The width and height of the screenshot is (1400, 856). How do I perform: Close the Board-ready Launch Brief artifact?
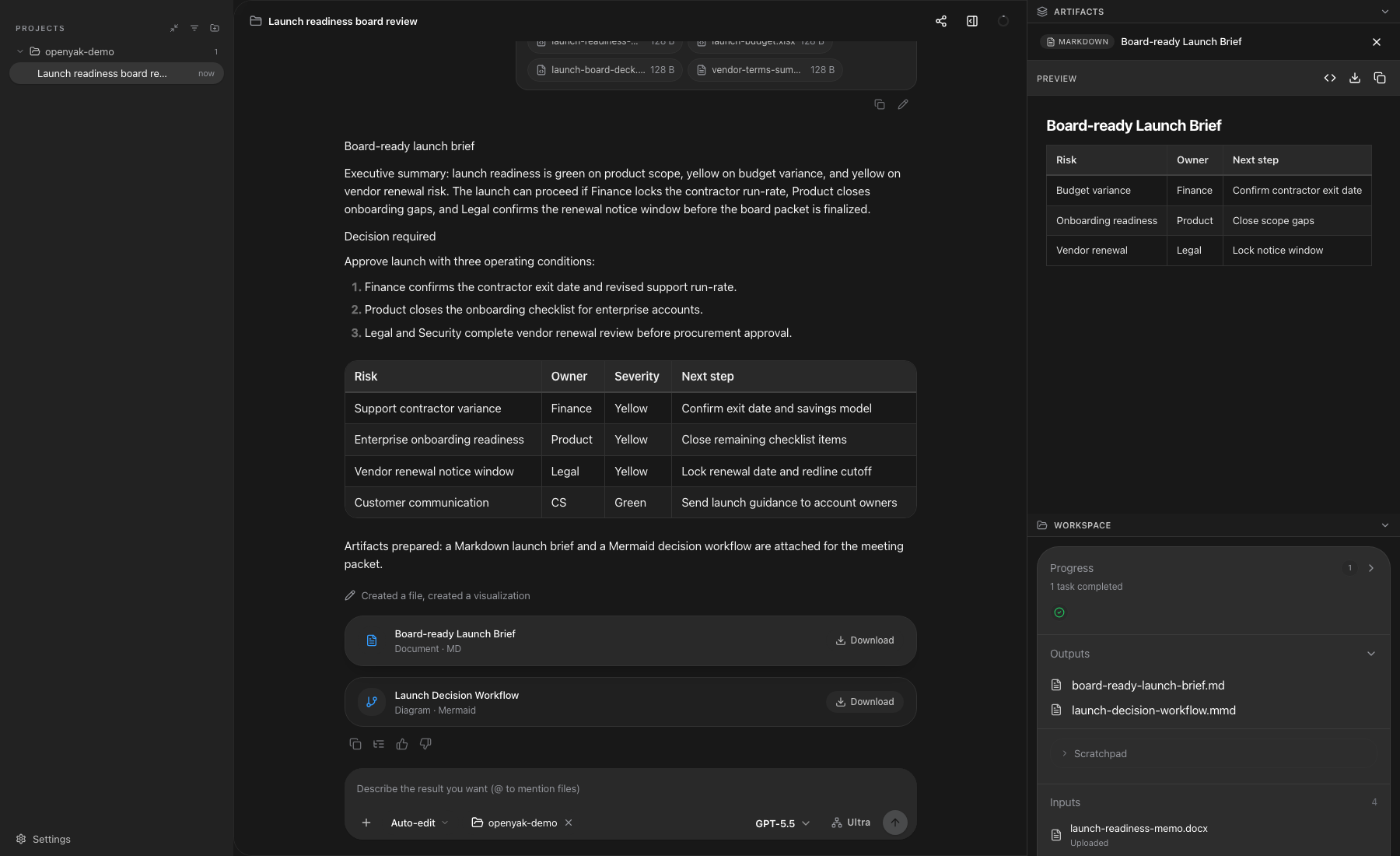click(1377, 42)
